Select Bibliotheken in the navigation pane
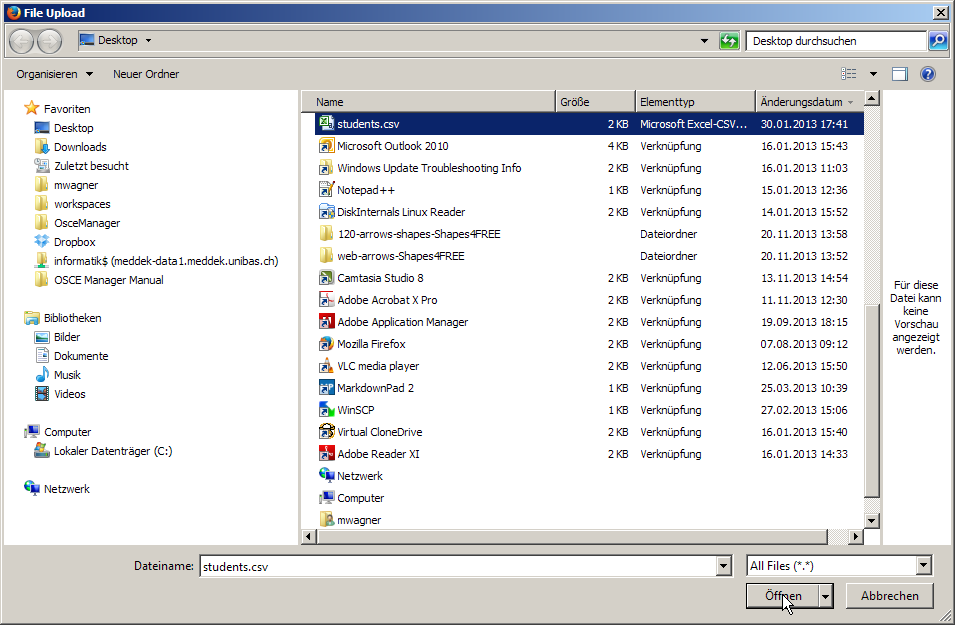 tap(72, 317)
